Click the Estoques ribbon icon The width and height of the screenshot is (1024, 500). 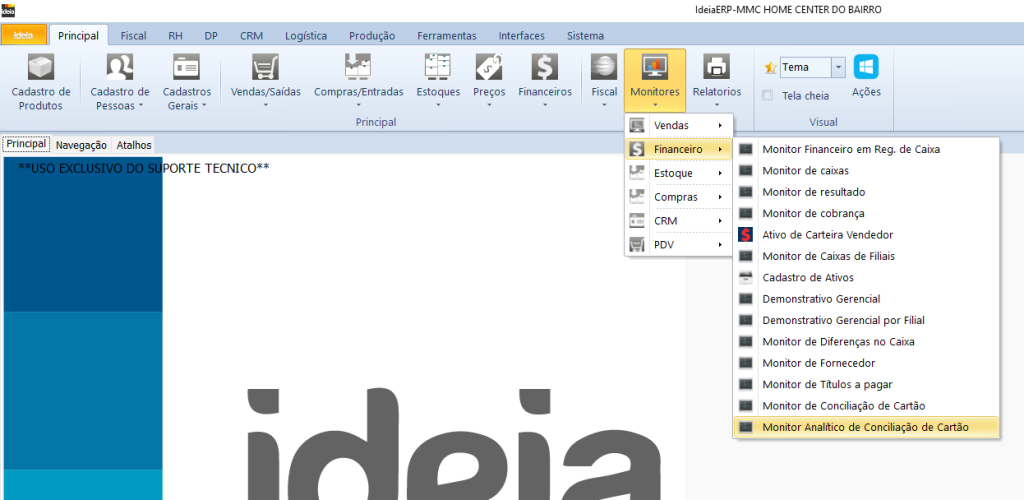click(x=438, y=68)
